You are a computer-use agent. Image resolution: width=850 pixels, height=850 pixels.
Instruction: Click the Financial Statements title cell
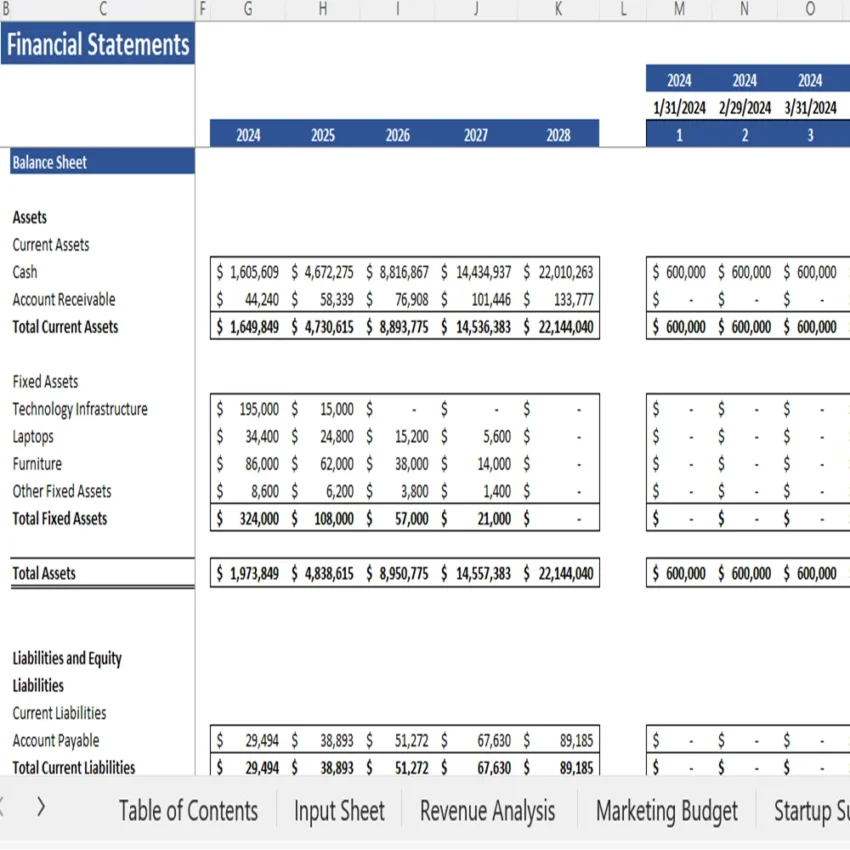coord(97,44)
